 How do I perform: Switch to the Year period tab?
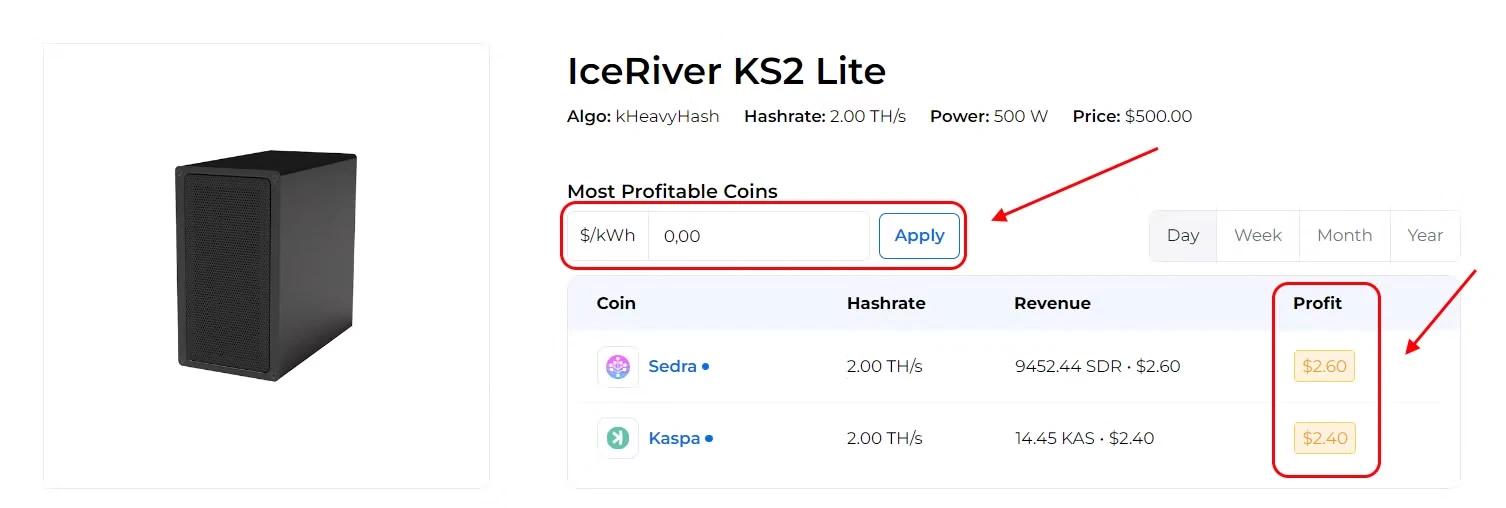point(1425,236)
